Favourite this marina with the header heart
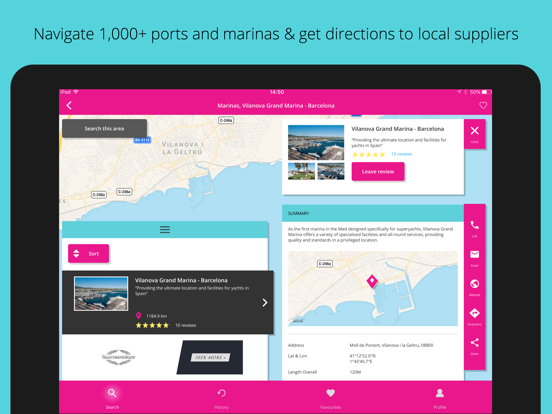552x414 pixels. [x=483, y=105]
